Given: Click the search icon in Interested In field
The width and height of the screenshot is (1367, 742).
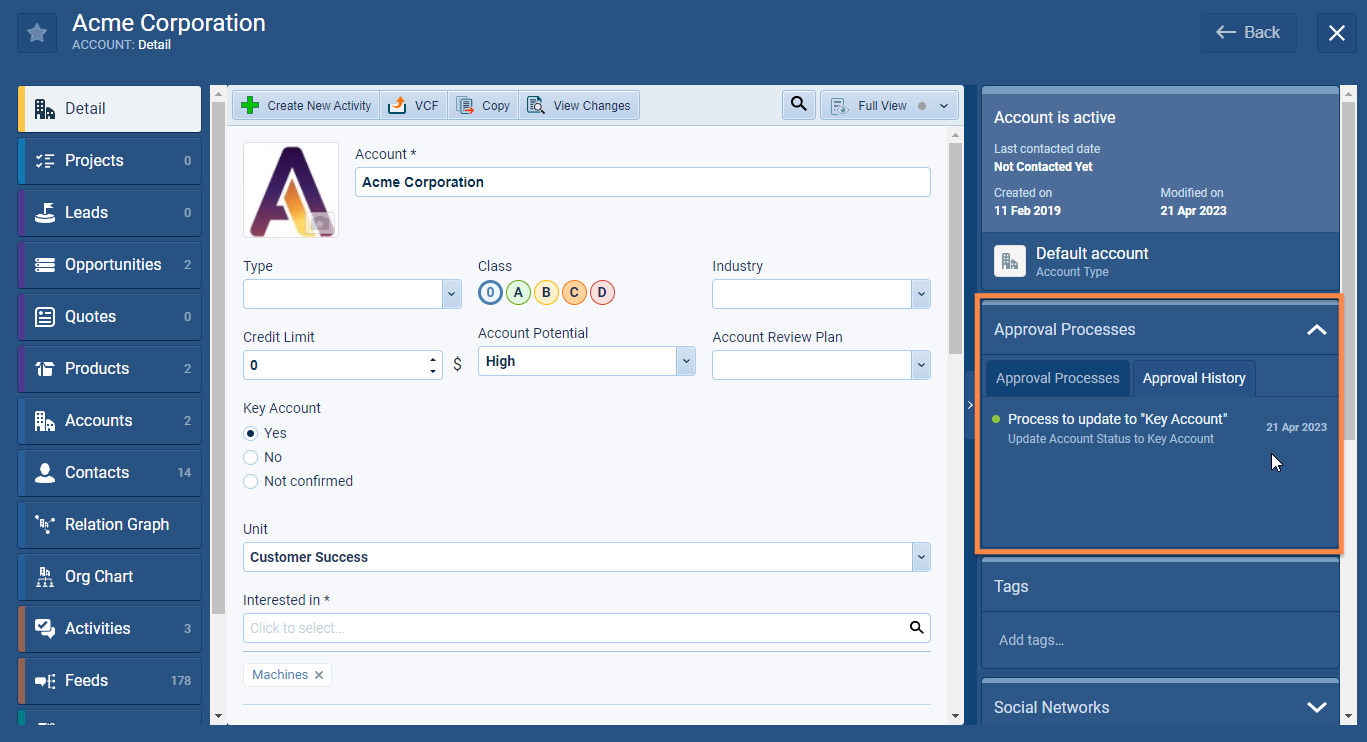Looking at the screenshot, I should (x=916, y=627).
